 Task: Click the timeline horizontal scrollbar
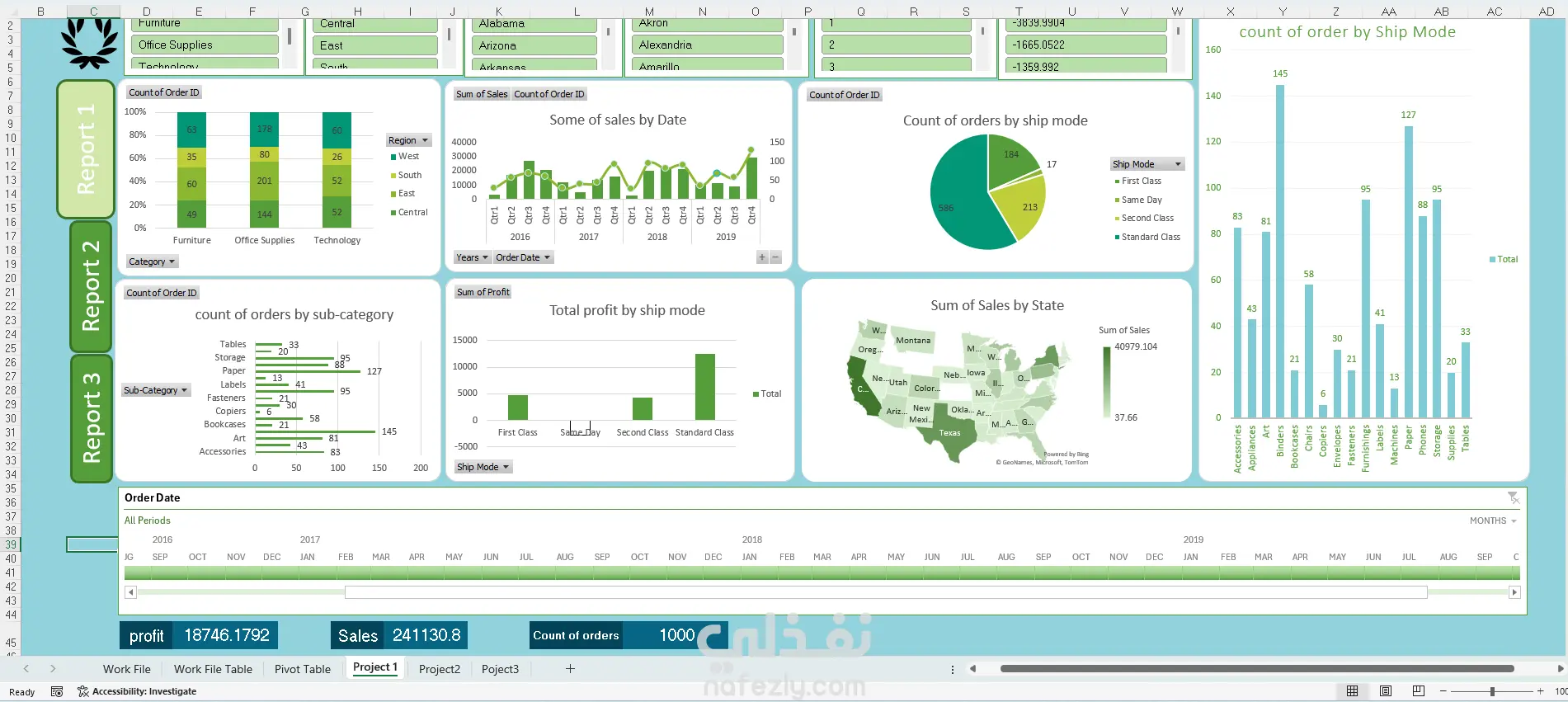tap(886, 592)
